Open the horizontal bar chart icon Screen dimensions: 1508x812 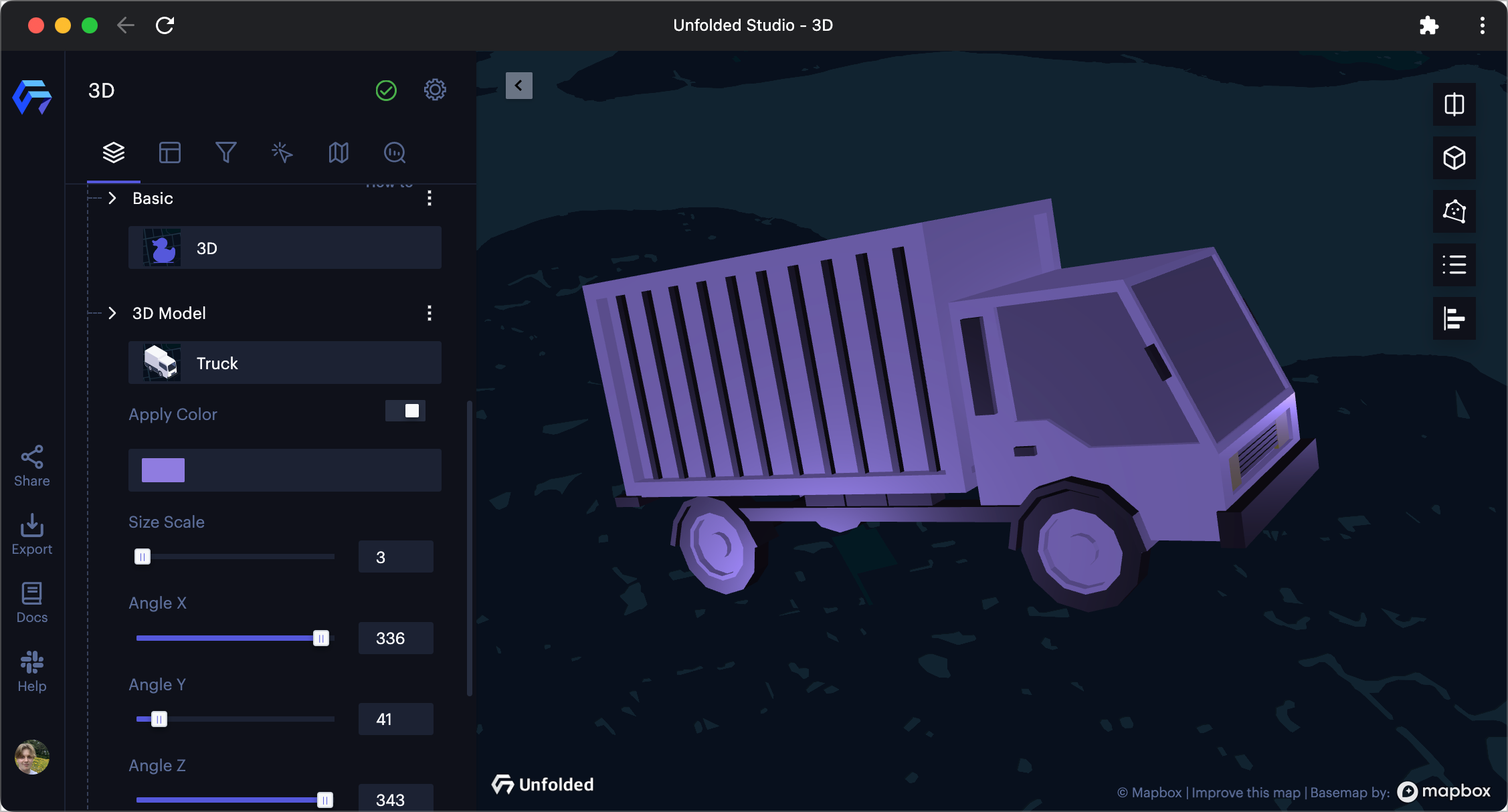(x=1454, y=319)
